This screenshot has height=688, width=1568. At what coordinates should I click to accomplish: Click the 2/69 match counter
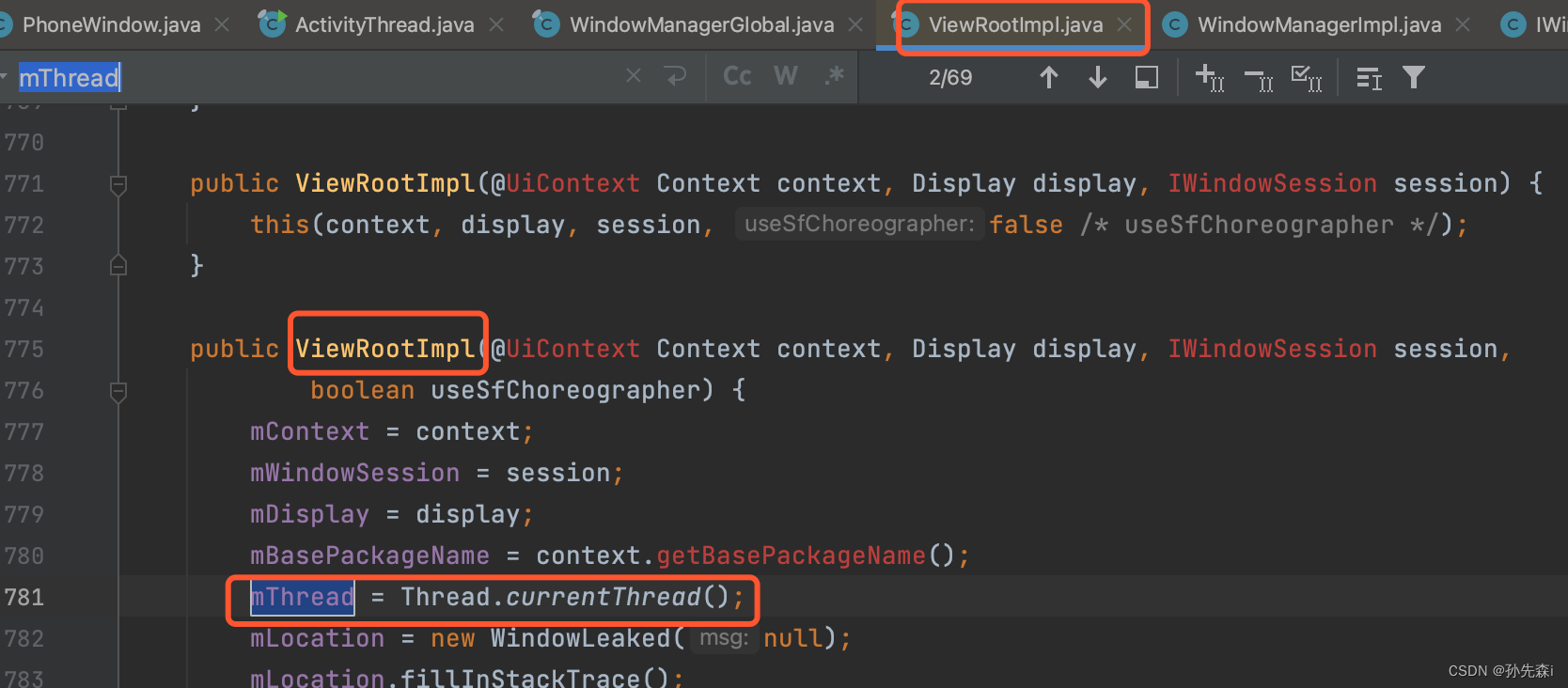(950, 77)
